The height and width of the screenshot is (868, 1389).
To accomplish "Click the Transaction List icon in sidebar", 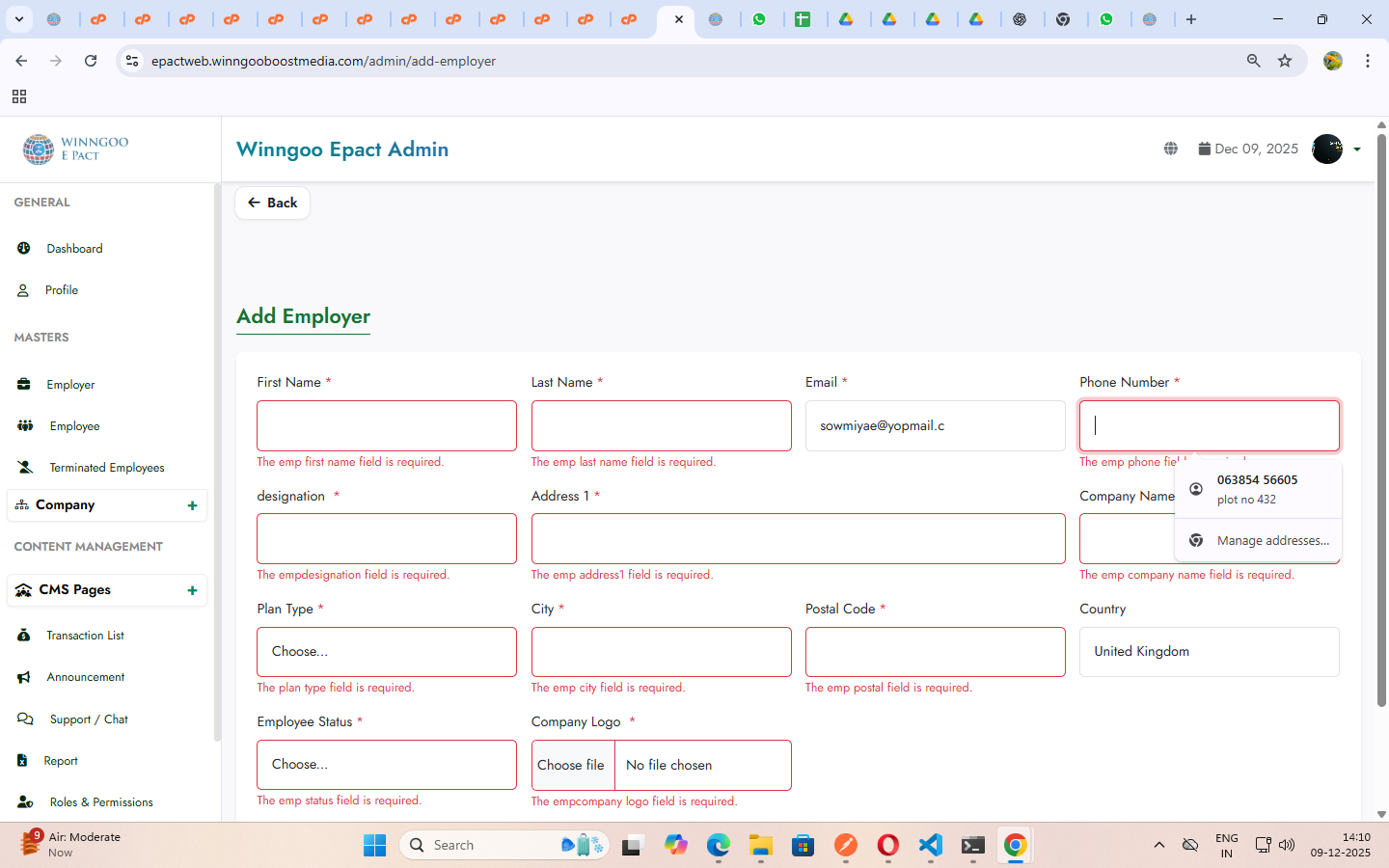I will [24, 635].
